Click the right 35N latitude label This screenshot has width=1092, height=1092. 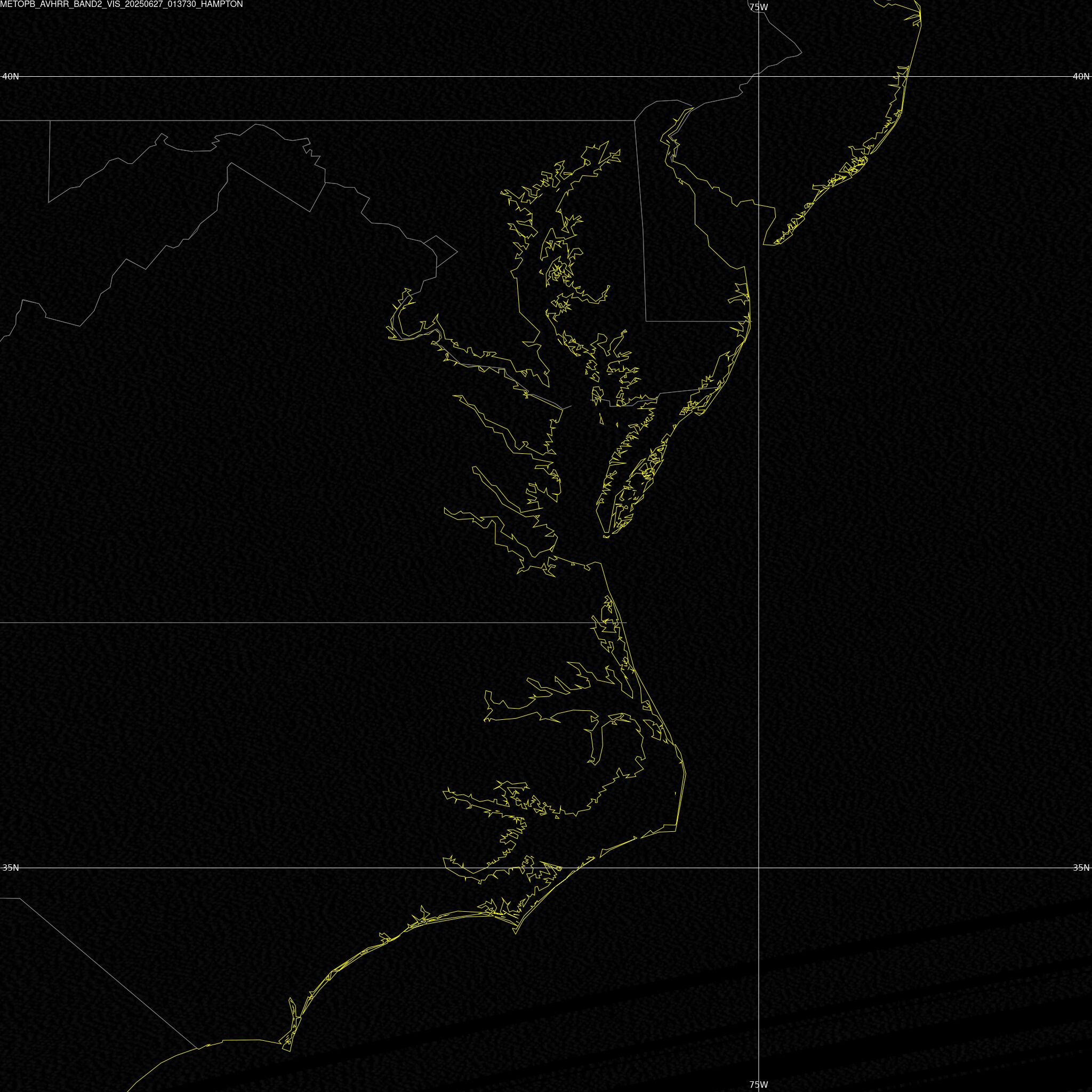(1081, 868)
